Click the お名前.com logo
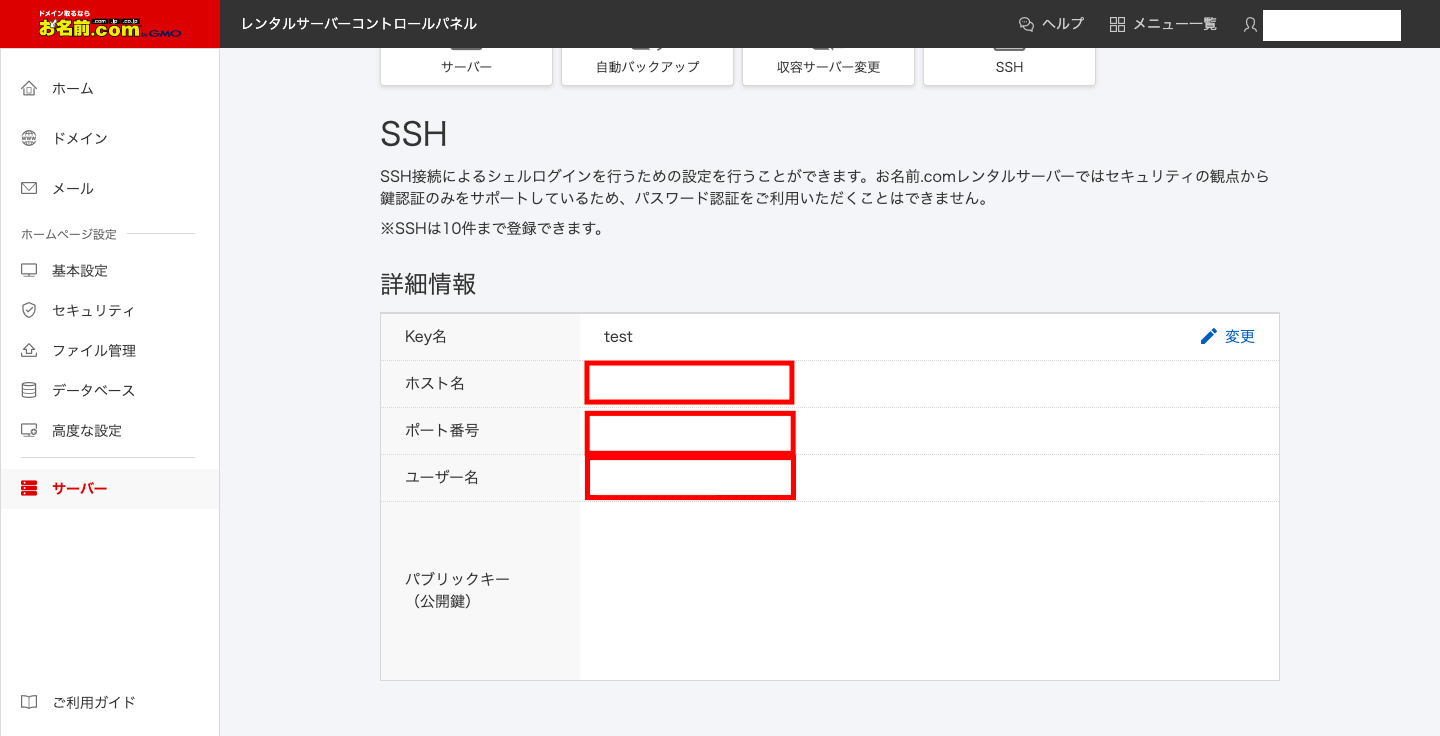Image resolution: width=1440 pixels, height=736 pixels. (x=110, y=24)
